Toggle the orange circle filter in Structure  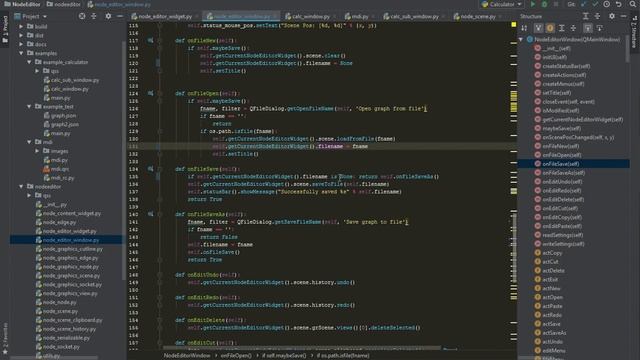point(550,28)
